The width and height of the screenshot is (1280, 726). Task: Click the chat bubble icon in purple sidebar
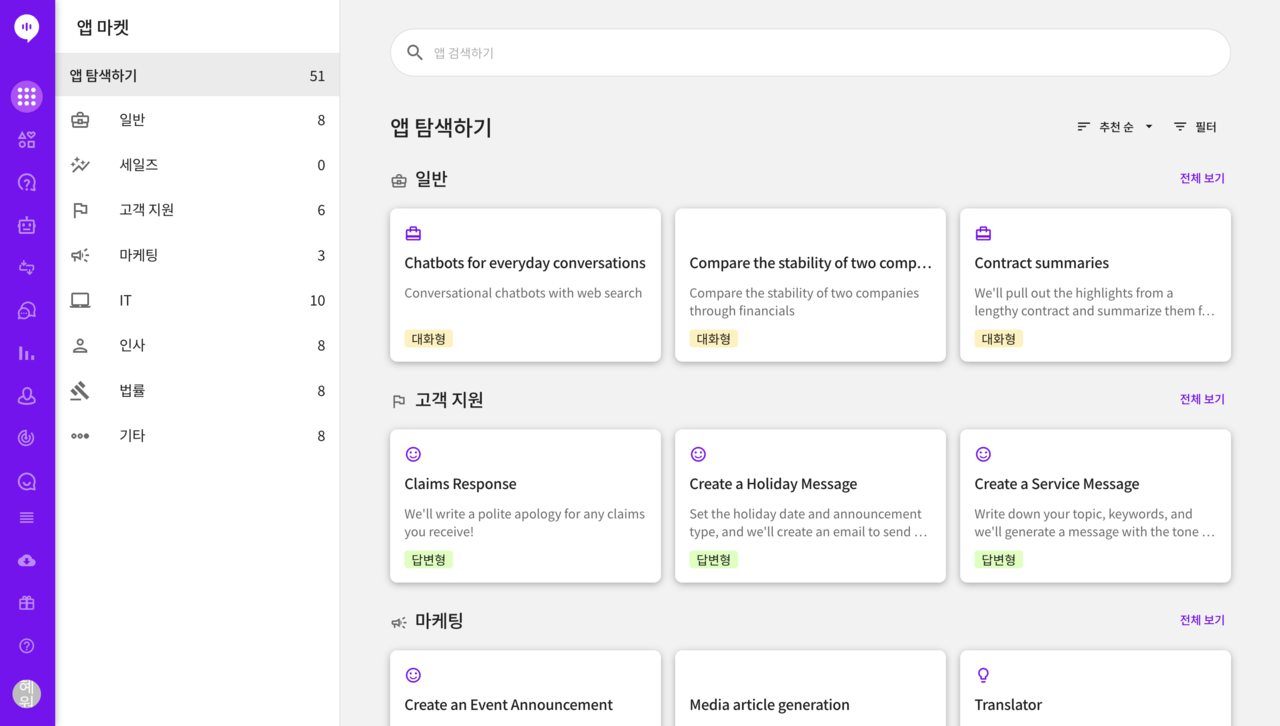pyautogui.click(x=27, y=311)
